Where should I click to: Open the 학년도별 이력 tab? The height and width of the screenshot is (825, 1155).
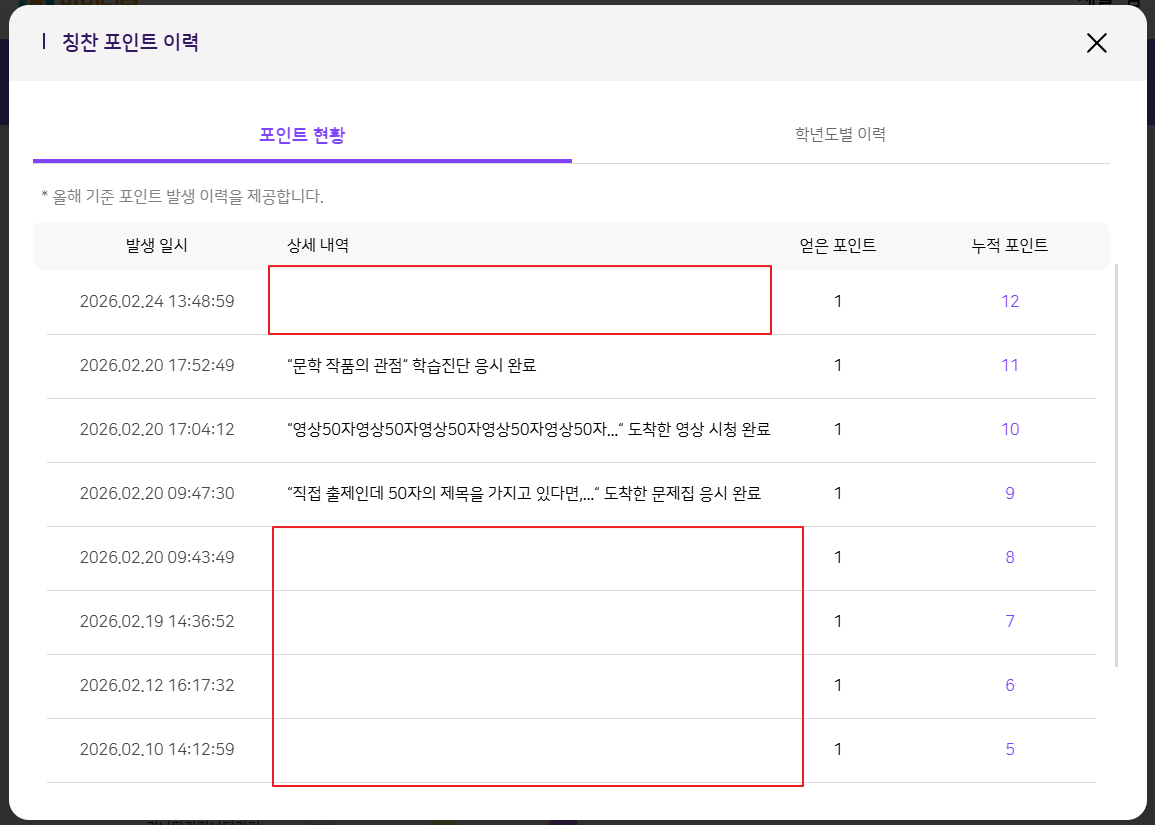pyautogui.click(x=840, y=135)
